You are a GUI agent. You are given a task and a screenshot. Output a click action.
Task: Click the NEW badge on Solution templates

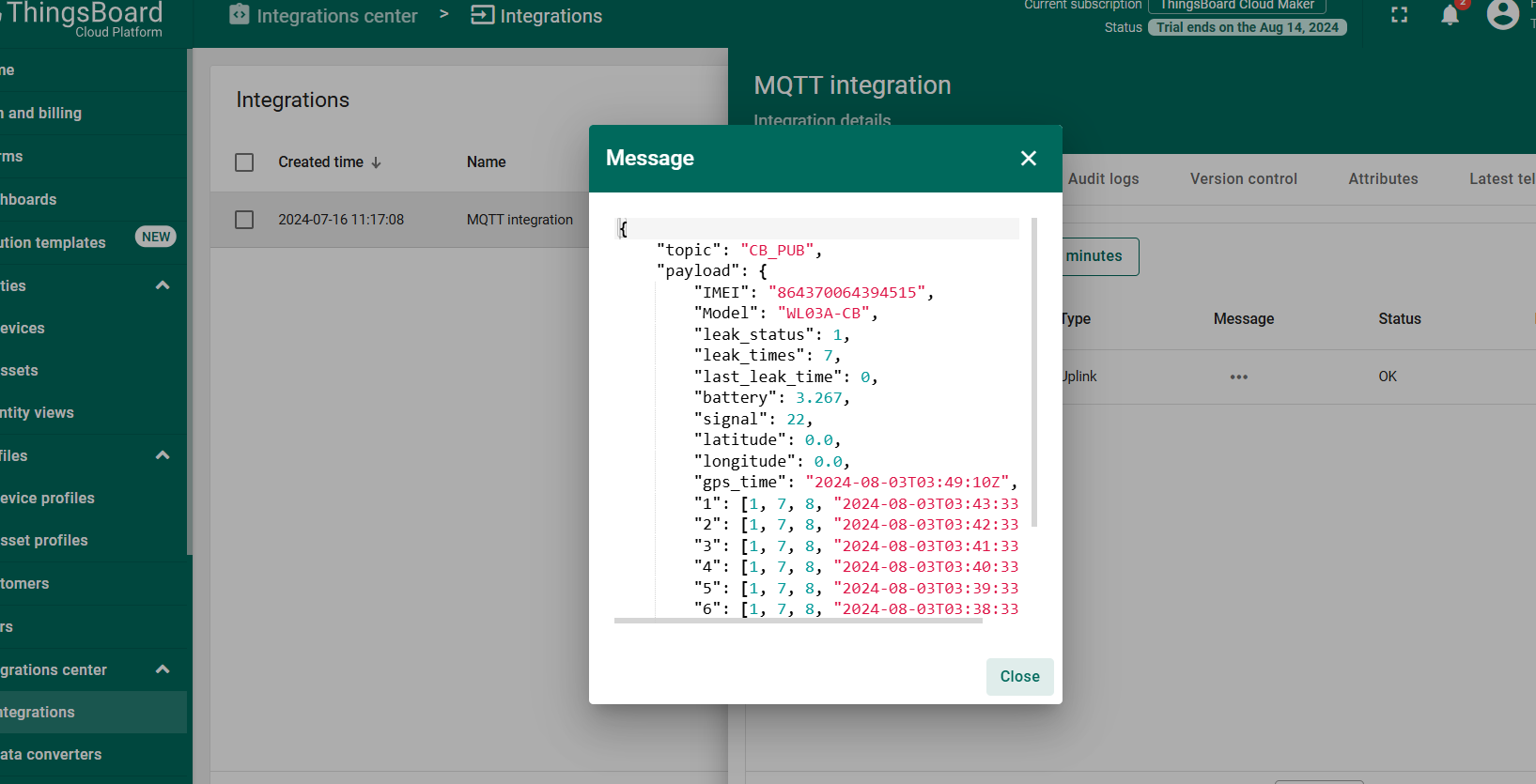pyautogui.click(x=156, y=237)
